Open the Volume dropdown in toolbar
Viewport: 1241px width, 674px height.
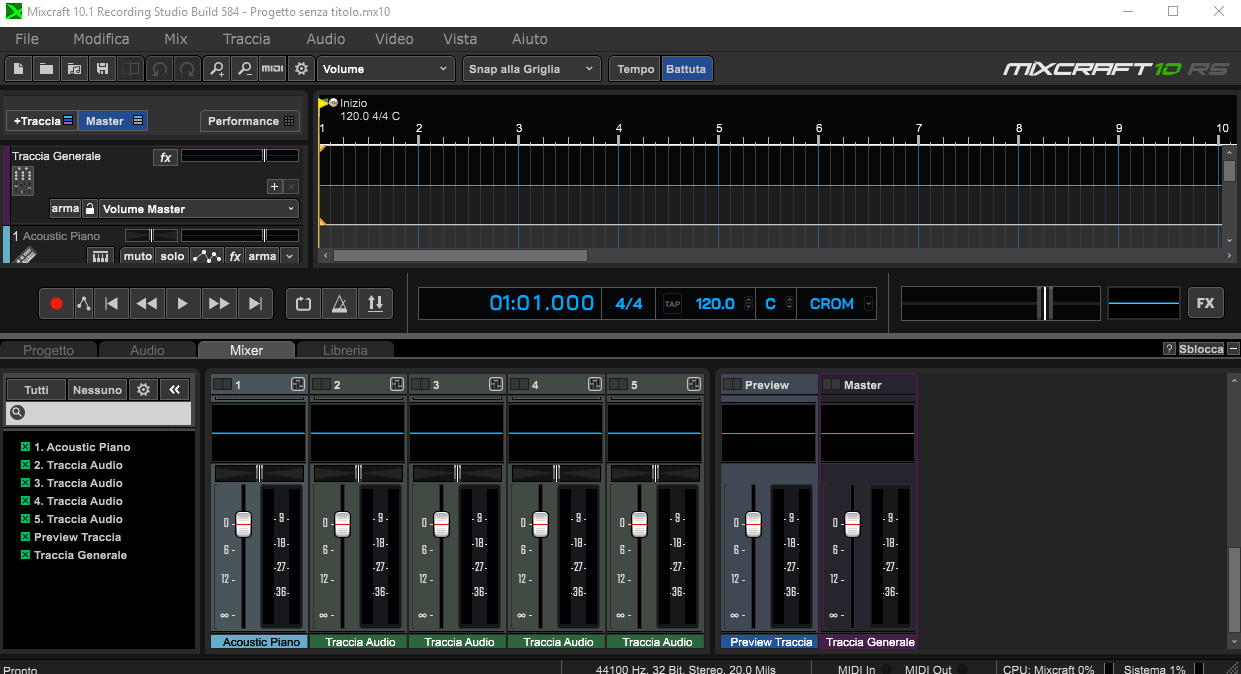[x=387, y=69]
